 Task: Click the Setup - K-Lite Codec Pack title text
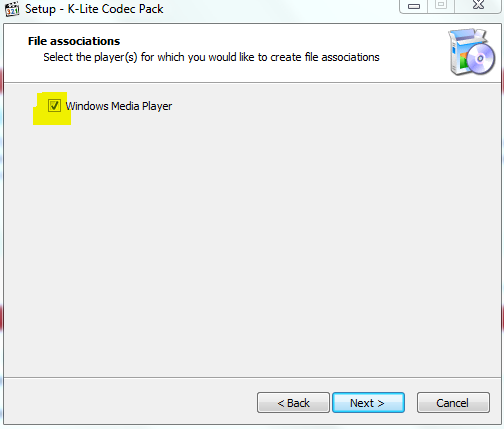tap(94, 9)
